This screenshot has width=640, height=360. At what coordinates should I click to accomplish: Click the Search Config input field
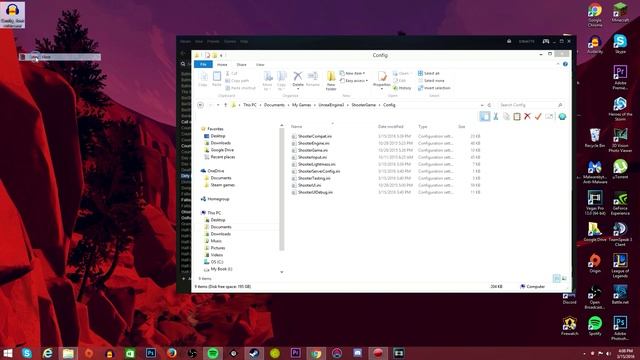click(x=532, y=105)
